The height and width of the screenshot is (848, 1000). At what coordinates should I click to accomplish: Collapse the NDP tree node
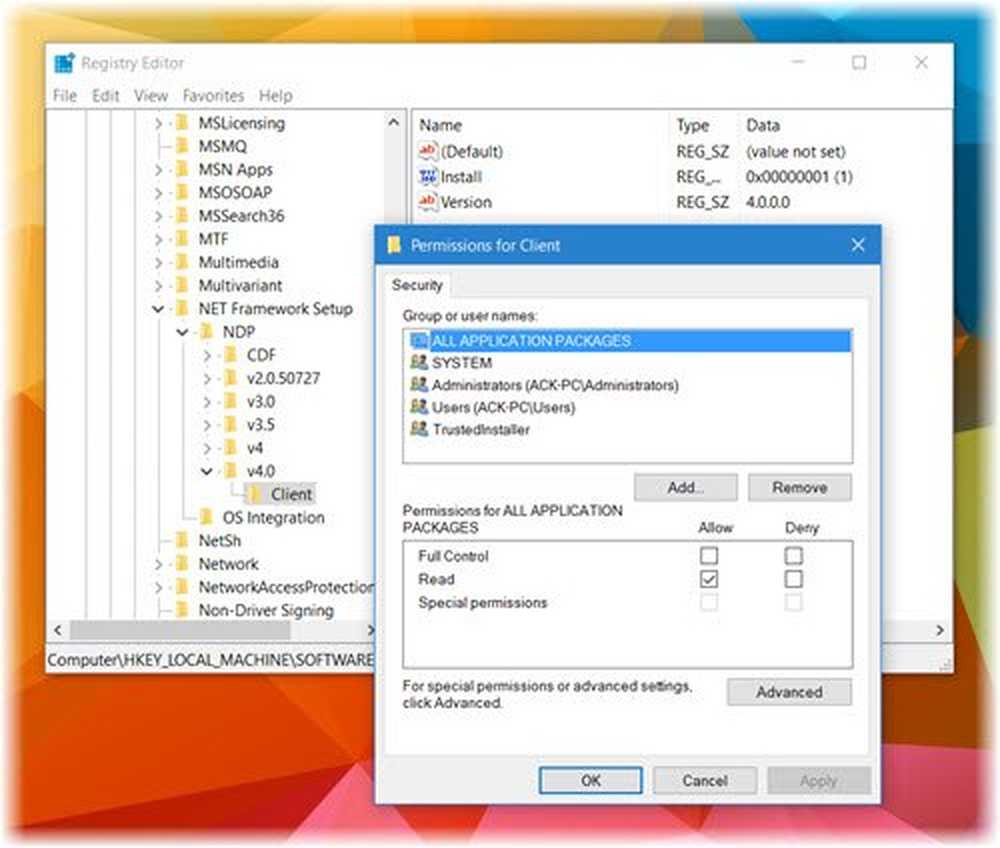click(x=182, y=332)
